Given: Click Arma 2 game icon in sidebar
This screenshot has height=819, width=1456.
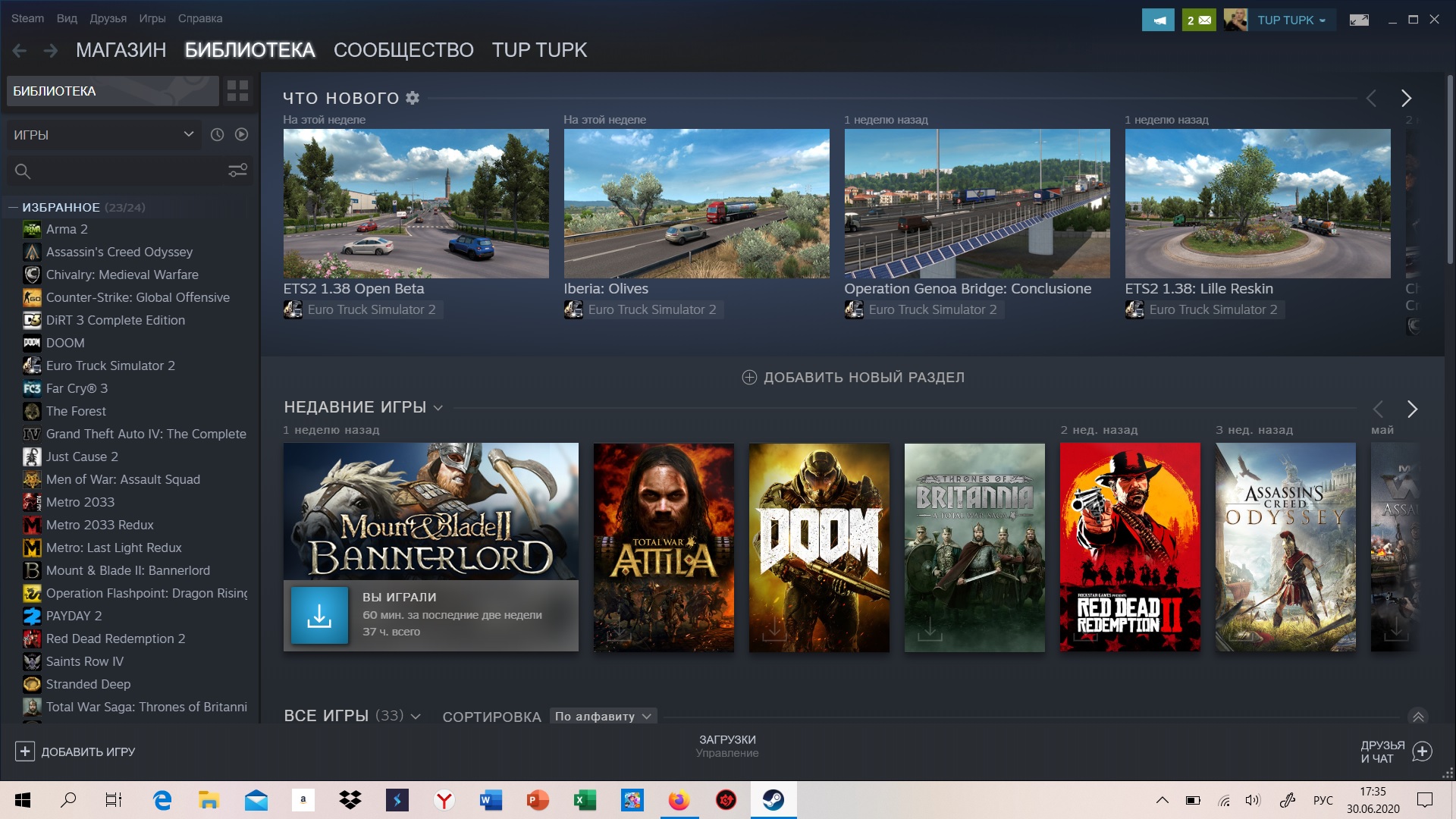Looking at the screenshot, I should 32,229.
